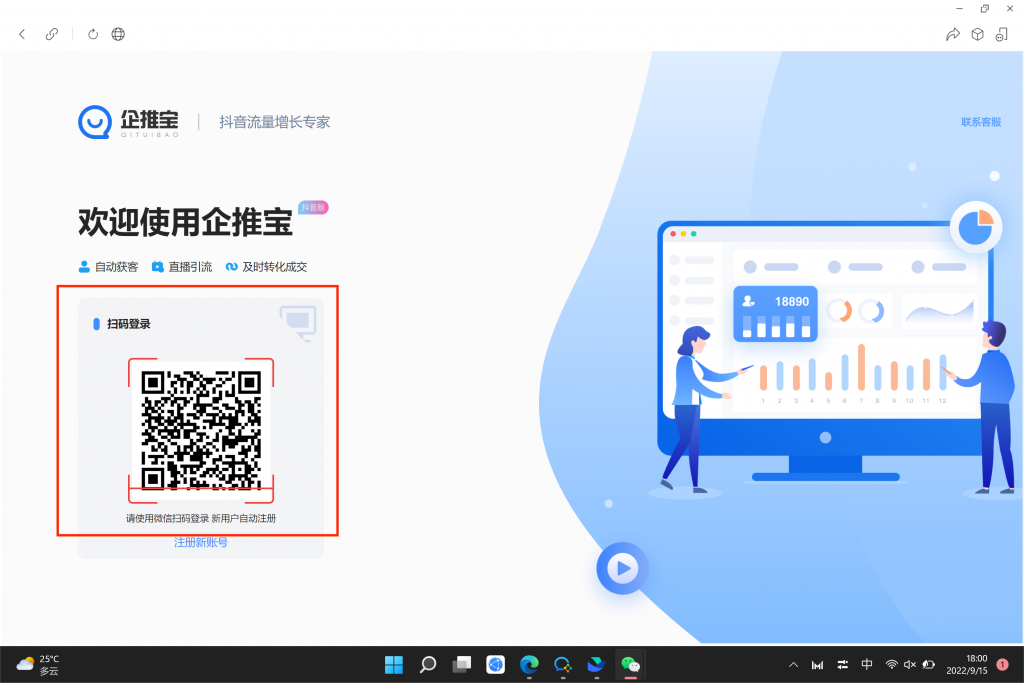Click the device icon beside the cube
Viewport: 1024px width, 683px height.
(x=1002, y=34)
